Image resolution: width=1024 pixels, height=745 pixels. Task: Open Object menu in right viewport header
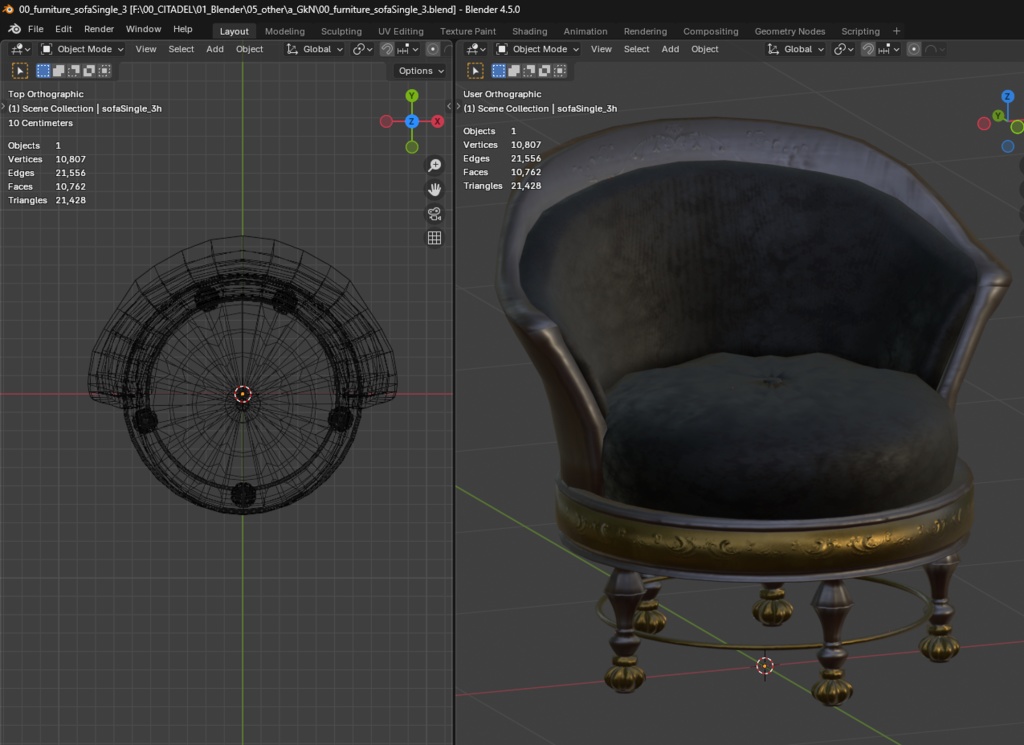(x=705, y=49)
